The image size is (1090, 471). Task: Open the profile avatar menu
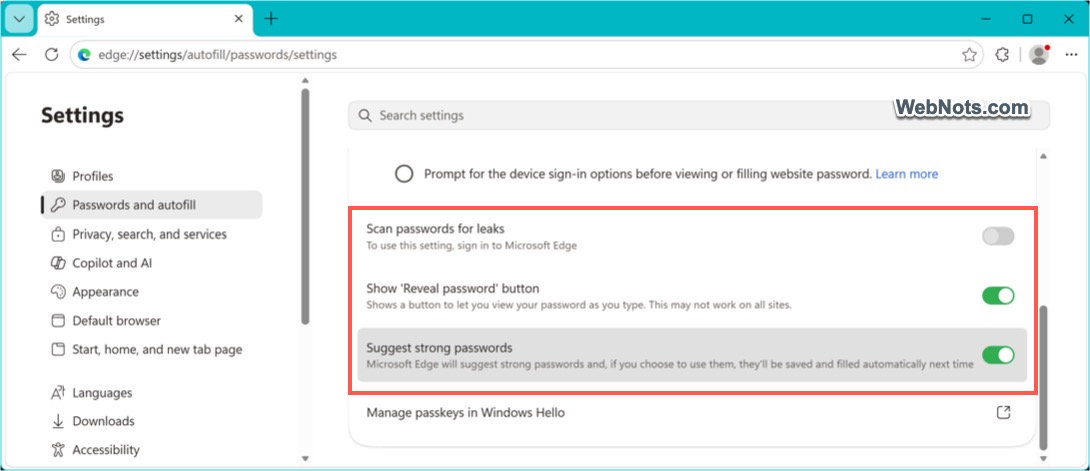1039,55
